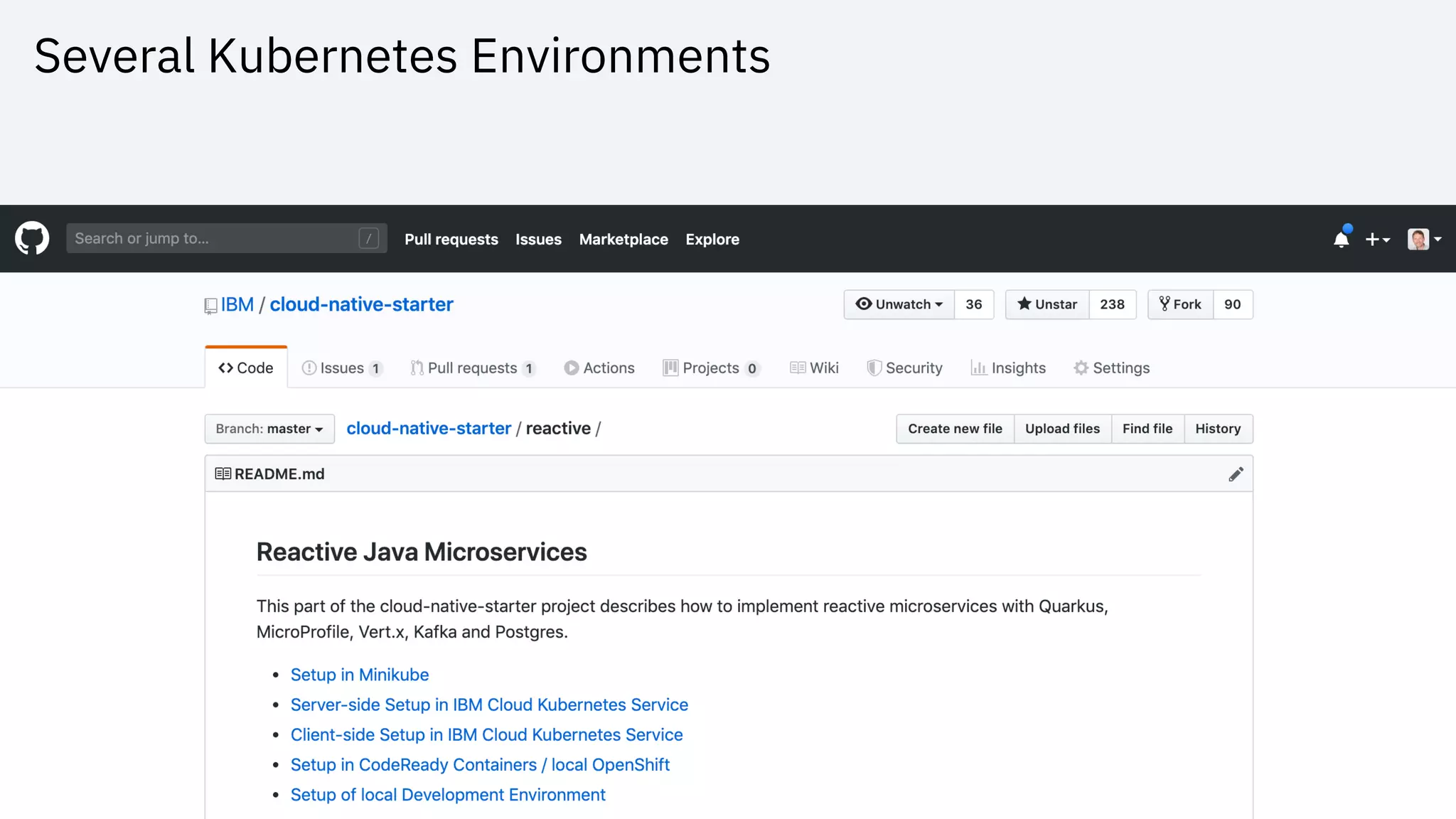Screen dimensions: 1456x819
Task: Click the slash shortcut icon in search
Action: pyautogui.click(x=368, y=238)
